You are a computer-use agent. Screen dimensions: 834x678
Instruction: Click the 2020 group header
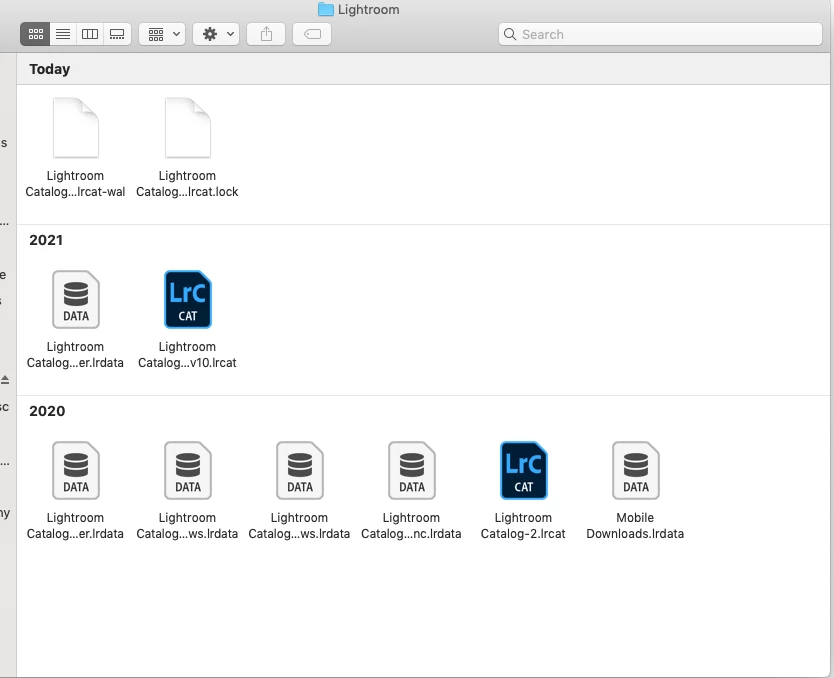click(x=47, y=411)
